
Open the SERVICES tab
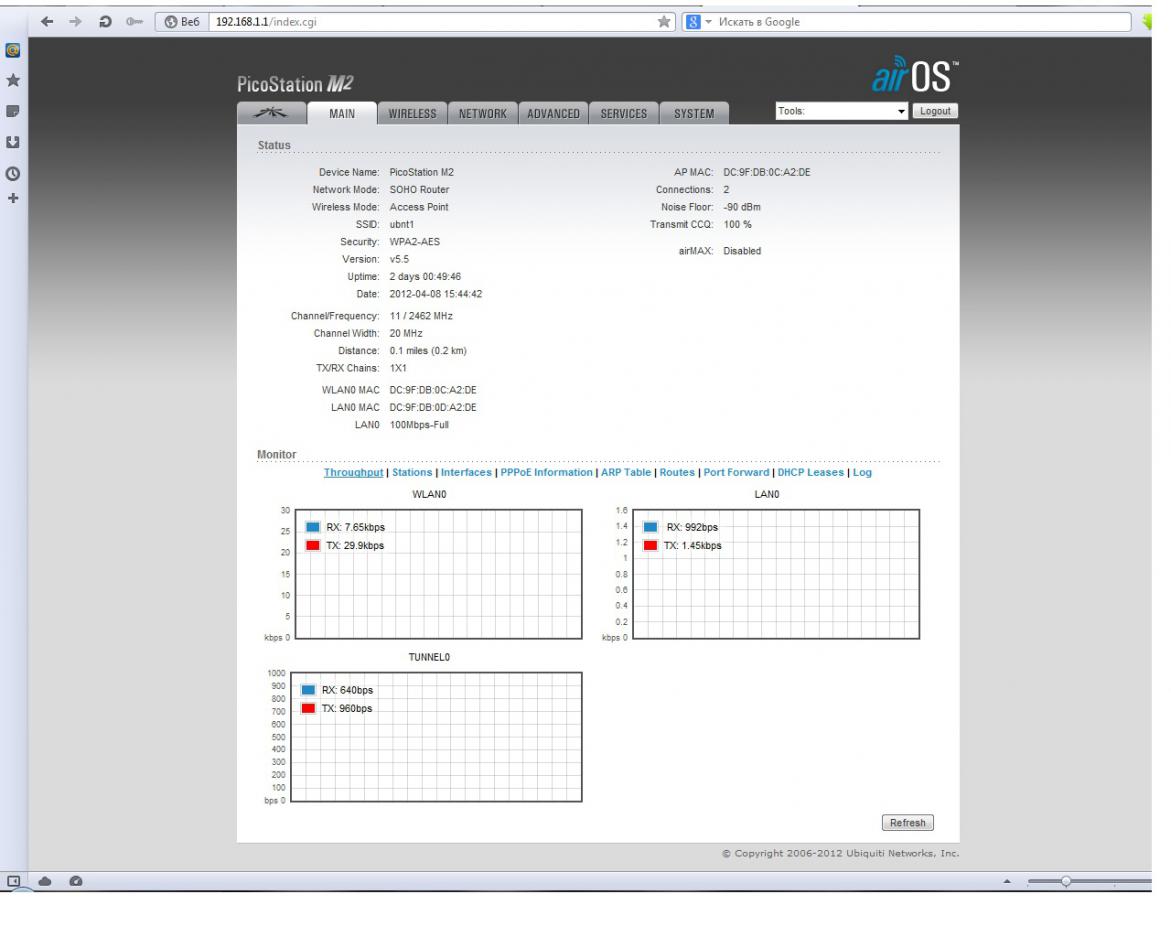coord(624,113)
